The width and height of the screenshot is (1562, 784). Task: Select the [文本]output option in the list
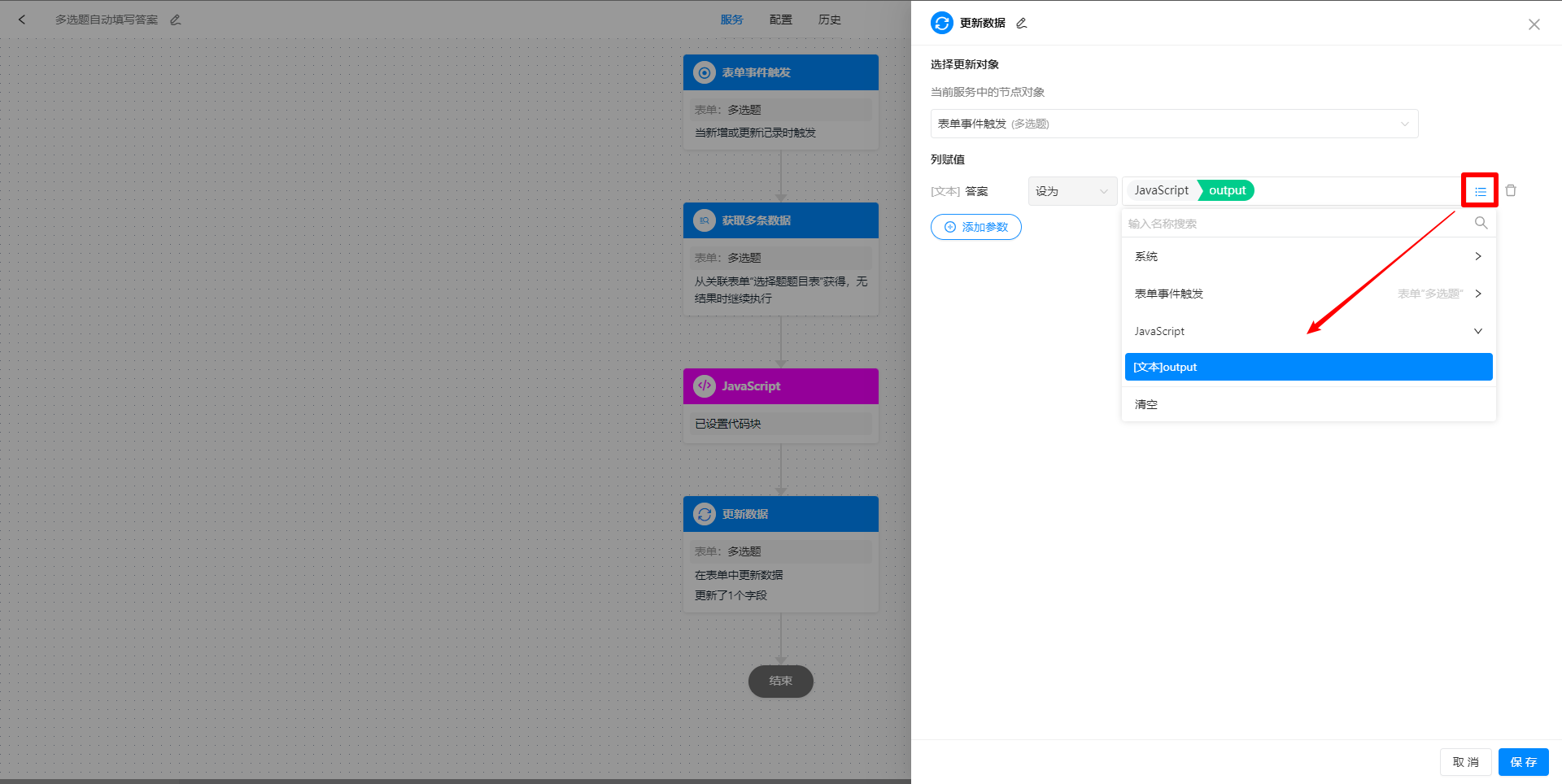coord(1307,367)
